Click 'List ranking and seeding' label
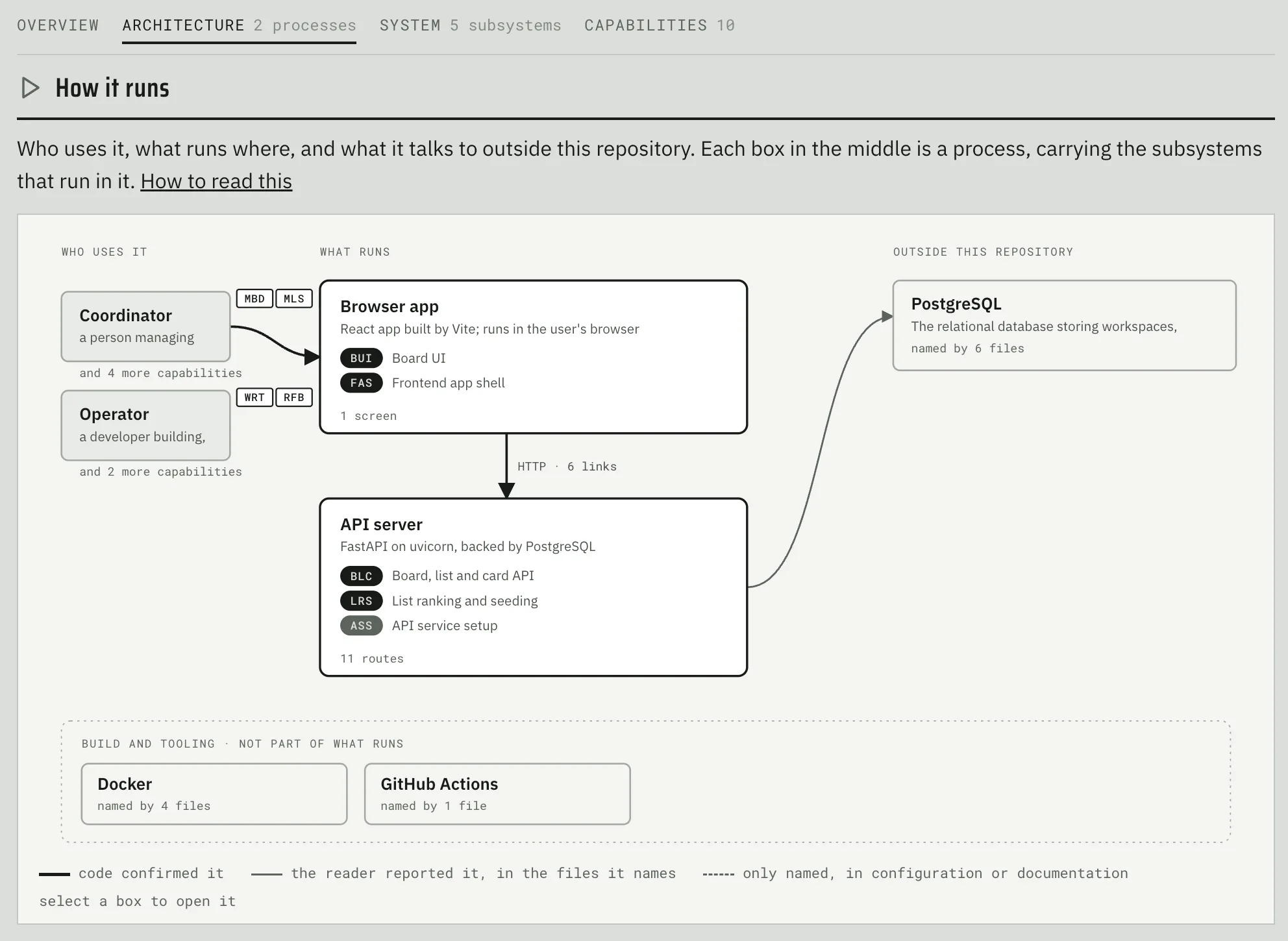The width and height of the screenshot is (1288, 941). click(465, 601)
